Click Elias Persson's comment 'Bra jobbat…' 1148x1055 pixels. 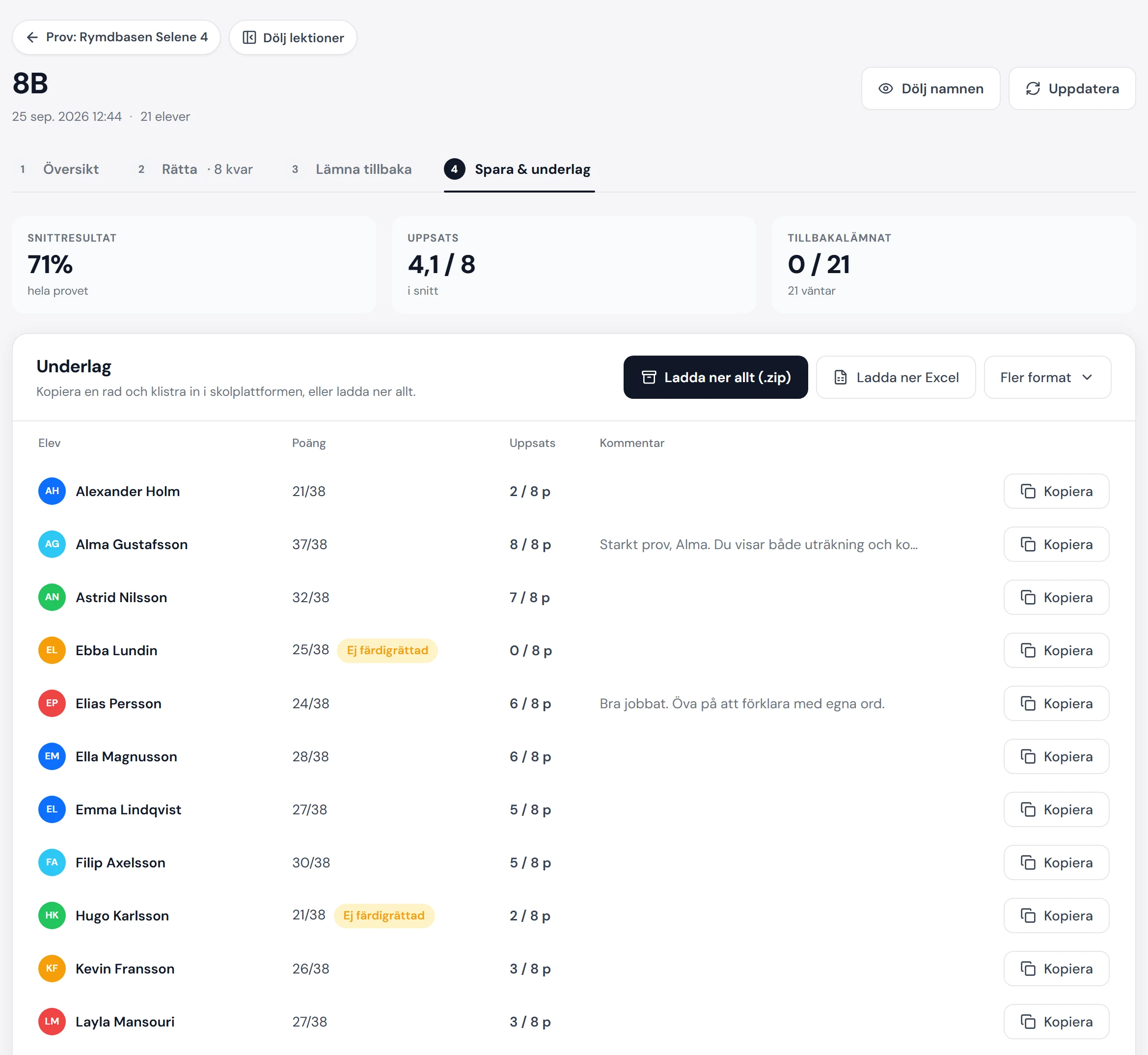coord(742,703)
